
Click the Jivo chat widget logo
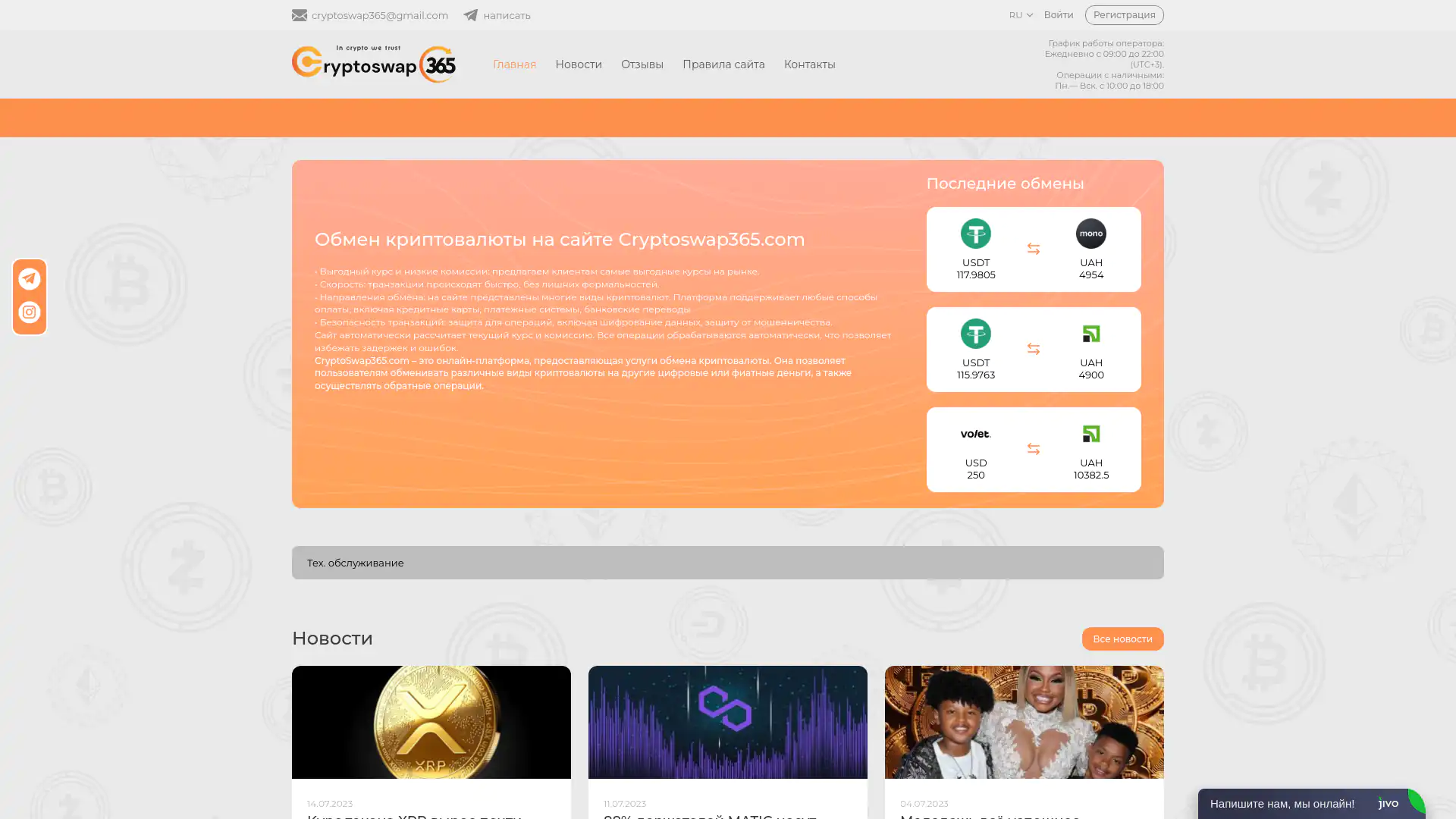pyautogui.click(x=1389, y=803)
